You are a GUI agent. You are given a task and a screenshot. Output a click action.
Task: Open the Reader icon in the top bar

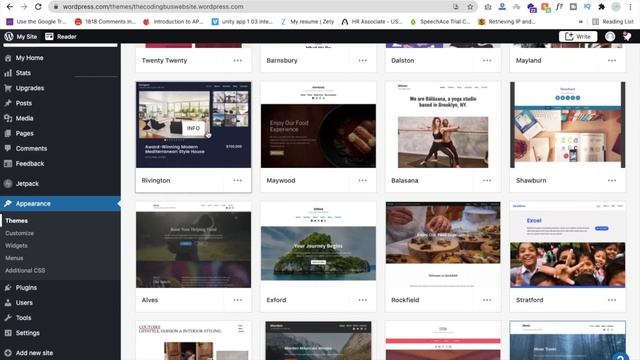[61, 36]
